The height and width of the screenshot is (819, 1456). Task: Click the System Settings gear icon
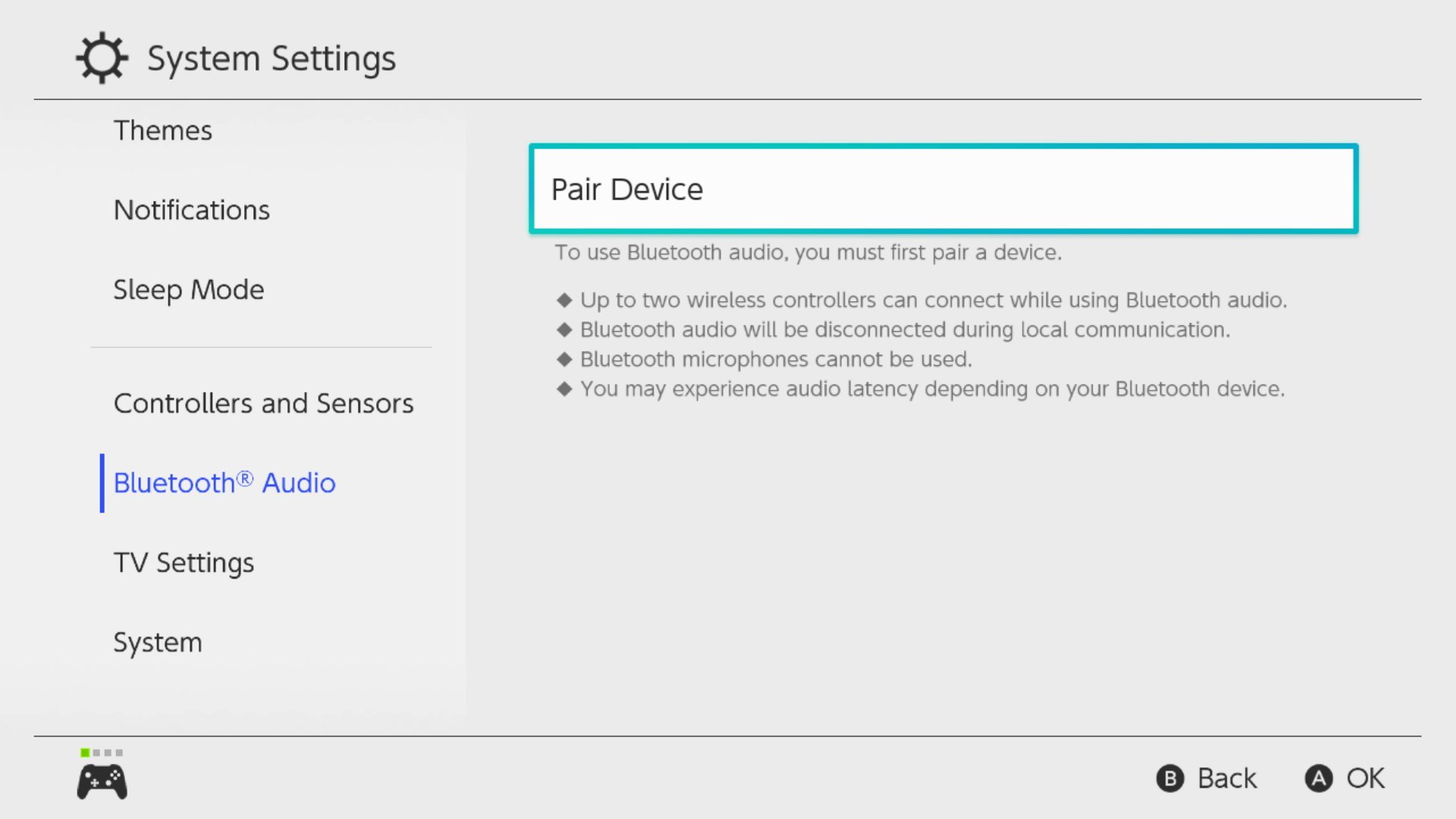[100, 57]
